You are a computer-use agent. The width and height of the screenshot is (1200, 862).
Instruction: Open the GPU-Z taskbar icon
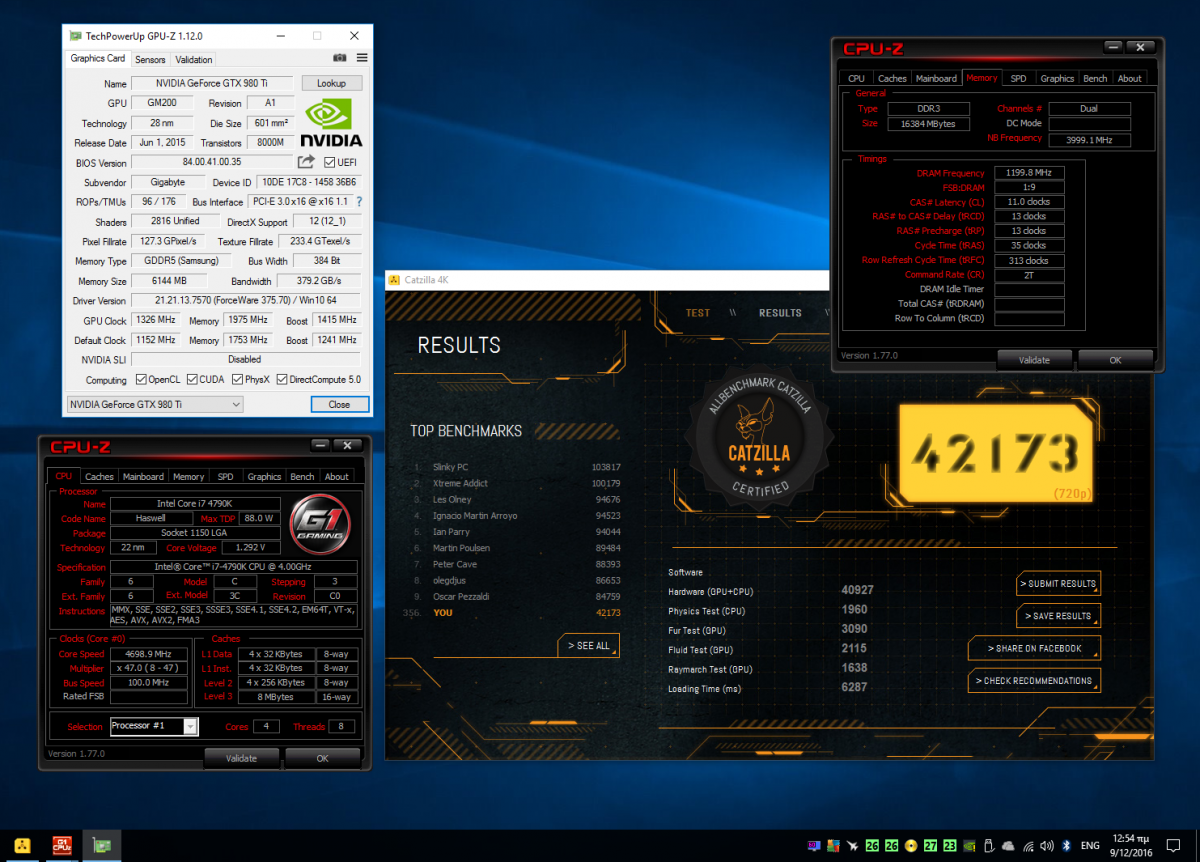click(101, 846)
